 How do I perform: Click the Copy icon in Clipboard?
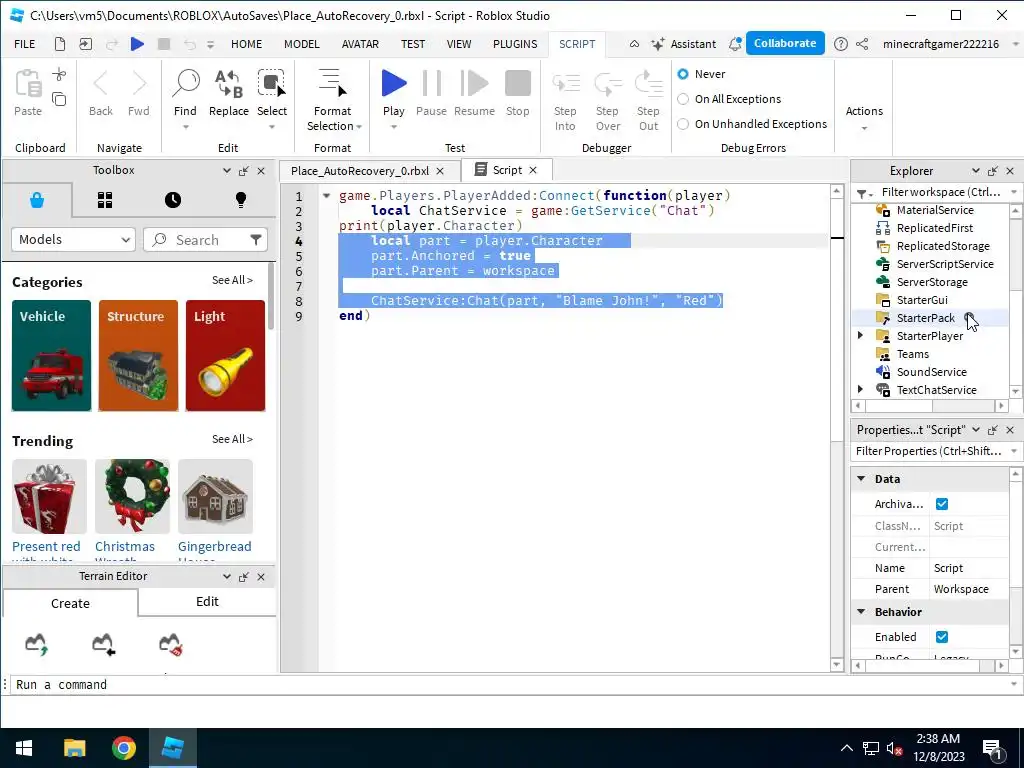(59, 99)
